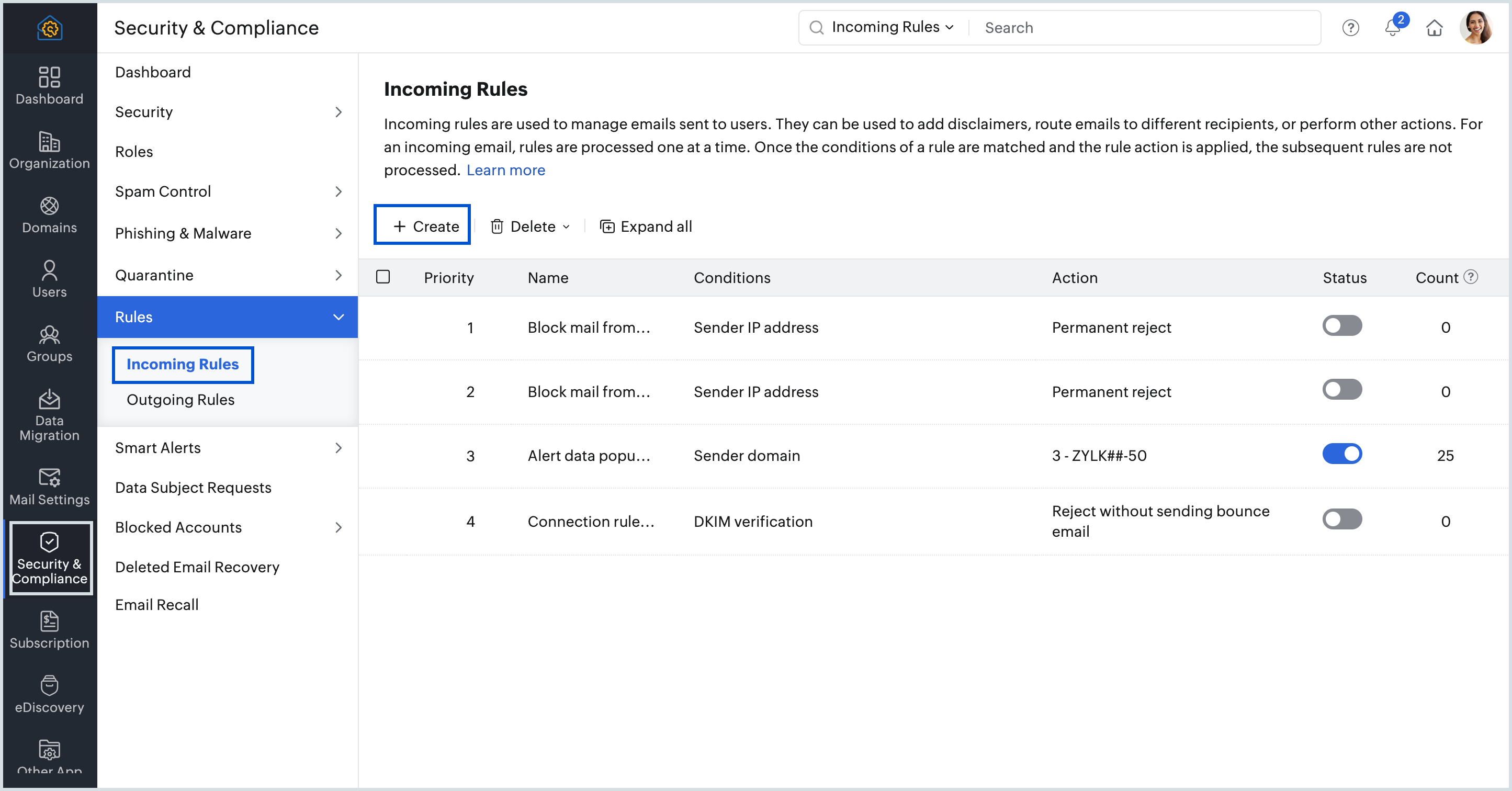Image resolution: width=1512 pixels, height=791 pixels.
Task: Tick the select-all checkbox in table header
Action: click(382, 276)
